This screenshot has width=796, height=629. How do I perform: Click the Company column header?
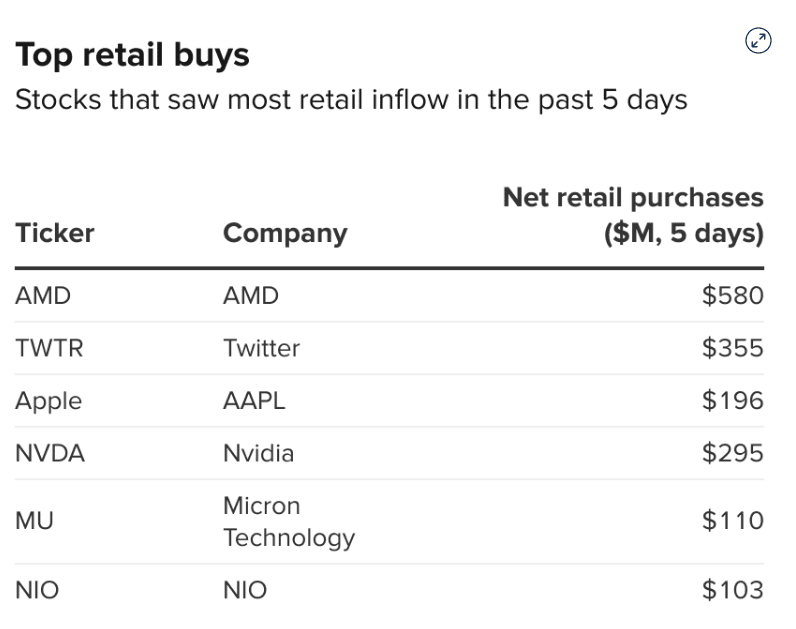point(285,233)
